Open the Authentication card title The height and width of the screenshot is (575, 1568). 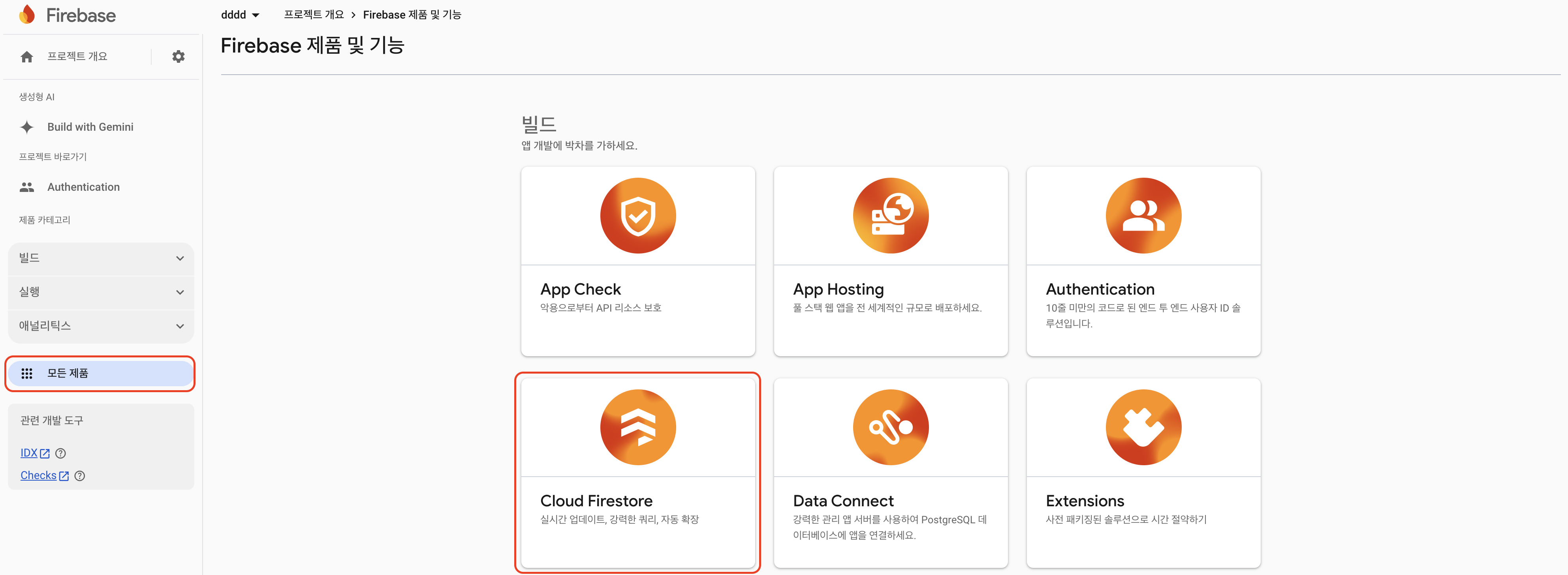[1100, 289]
